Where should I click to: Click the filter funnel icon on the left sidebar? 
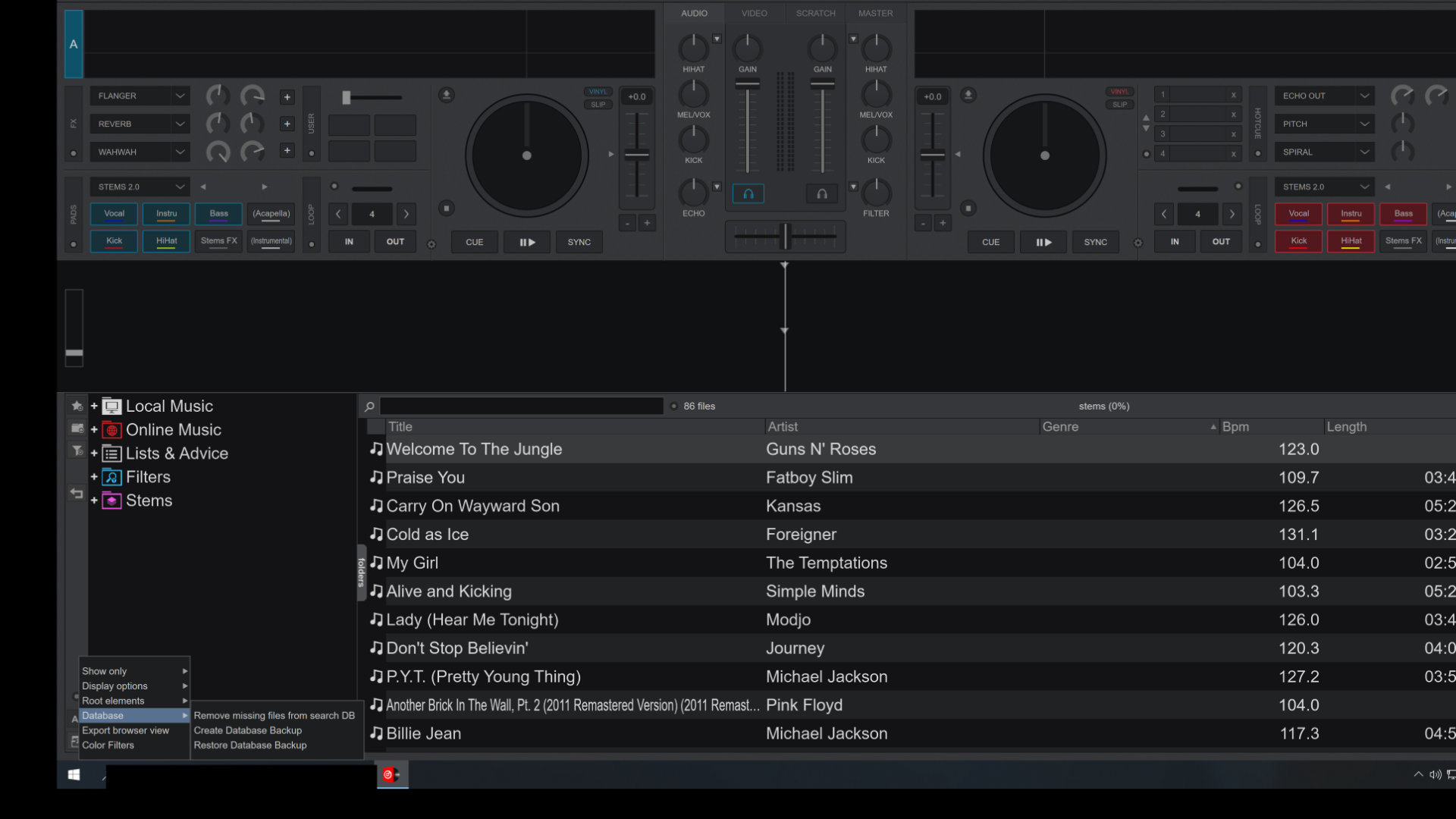77,450
